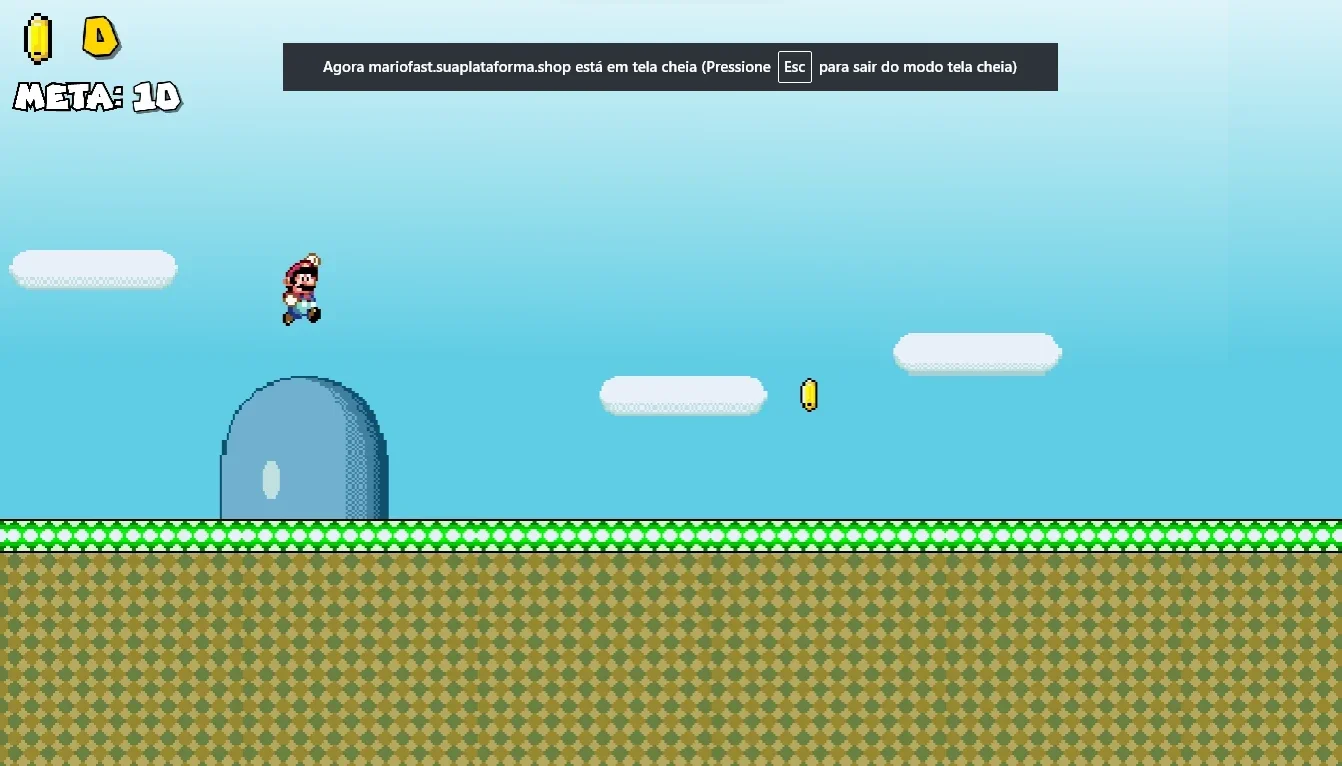Click the Mario character sprite
This screenshot has width=1342, height=766.
point(301,289)
